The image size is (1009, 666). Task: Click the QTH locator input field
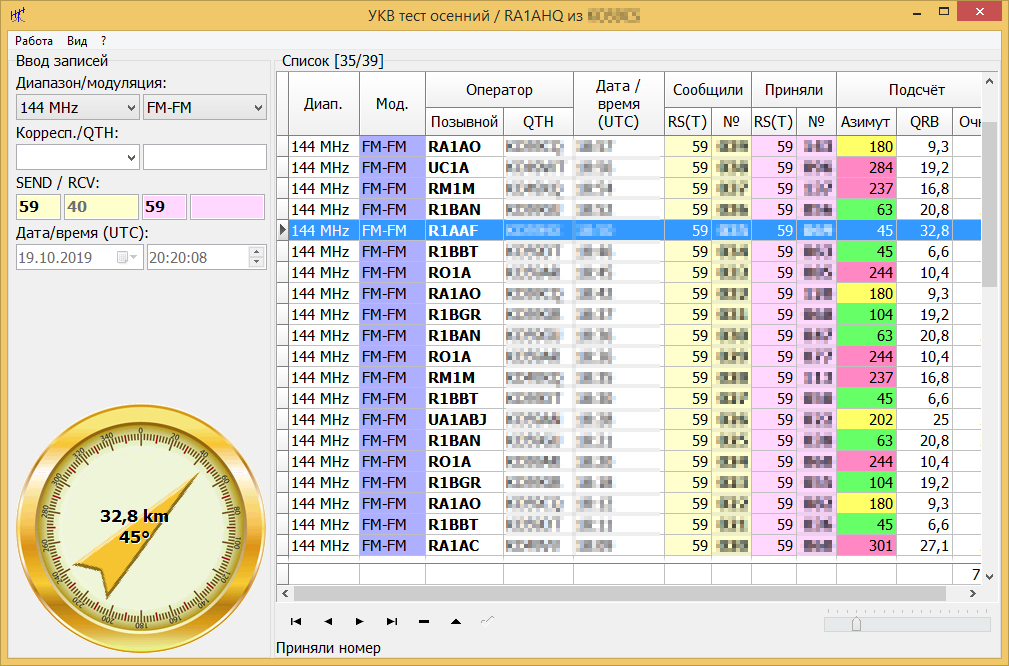pyautogui.click(x=204, y=157)
